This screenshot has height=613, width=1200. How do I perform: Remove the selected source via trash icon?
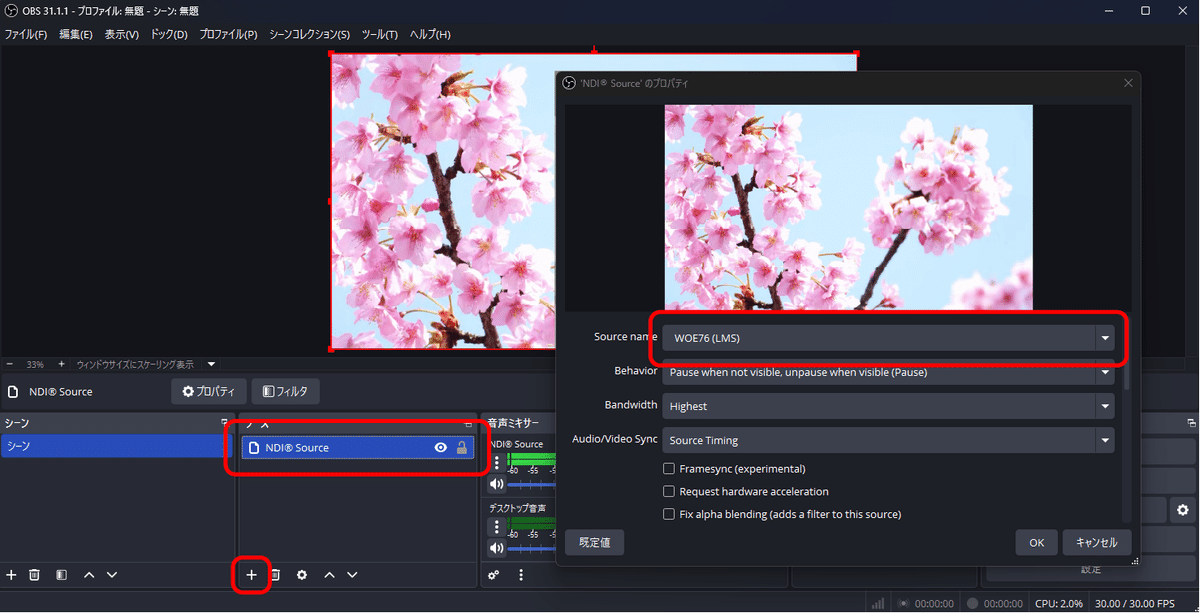click(276, 575)
